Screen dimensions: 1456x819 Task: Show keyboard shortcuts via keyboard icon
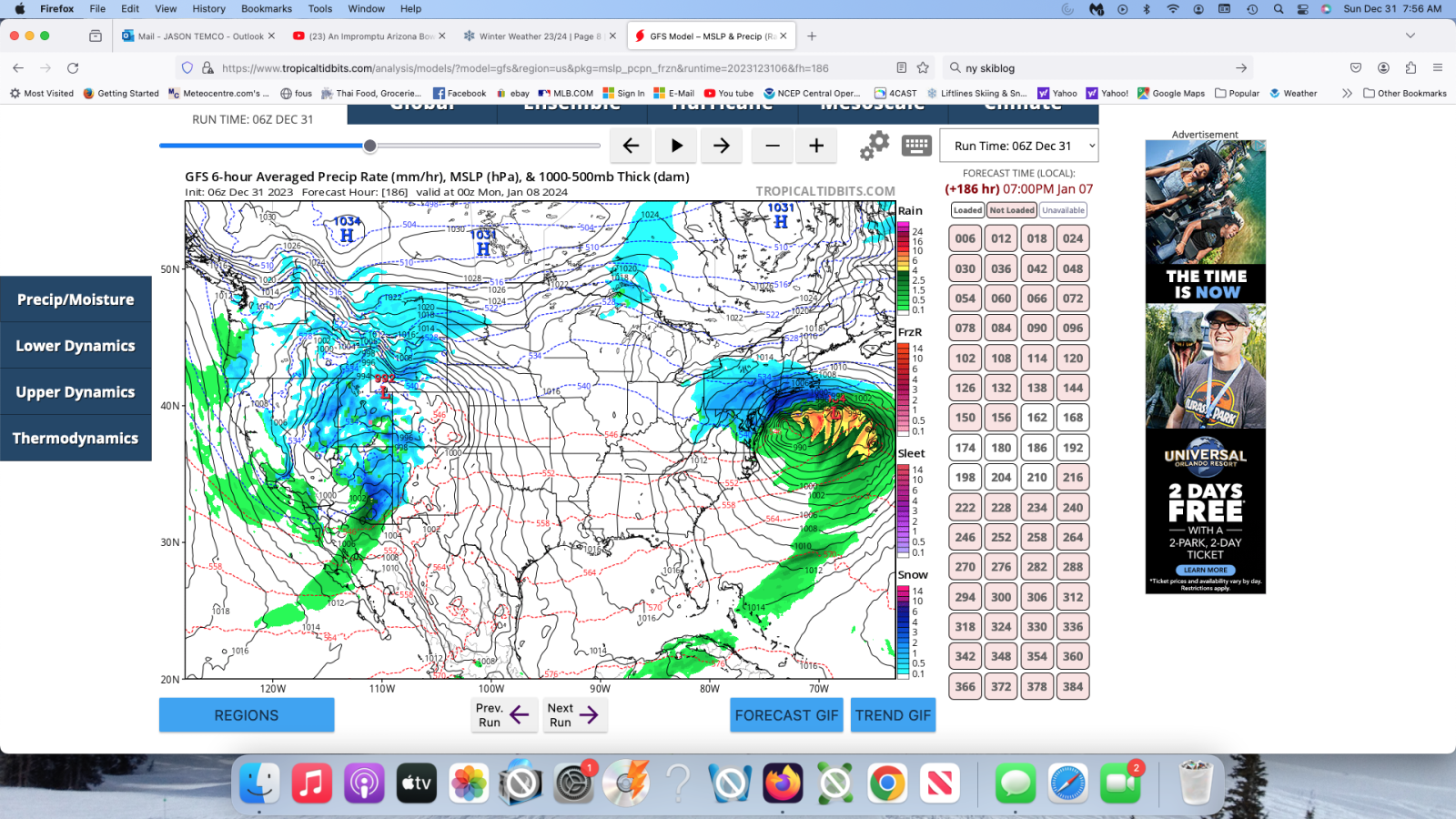tap(916, 145)
